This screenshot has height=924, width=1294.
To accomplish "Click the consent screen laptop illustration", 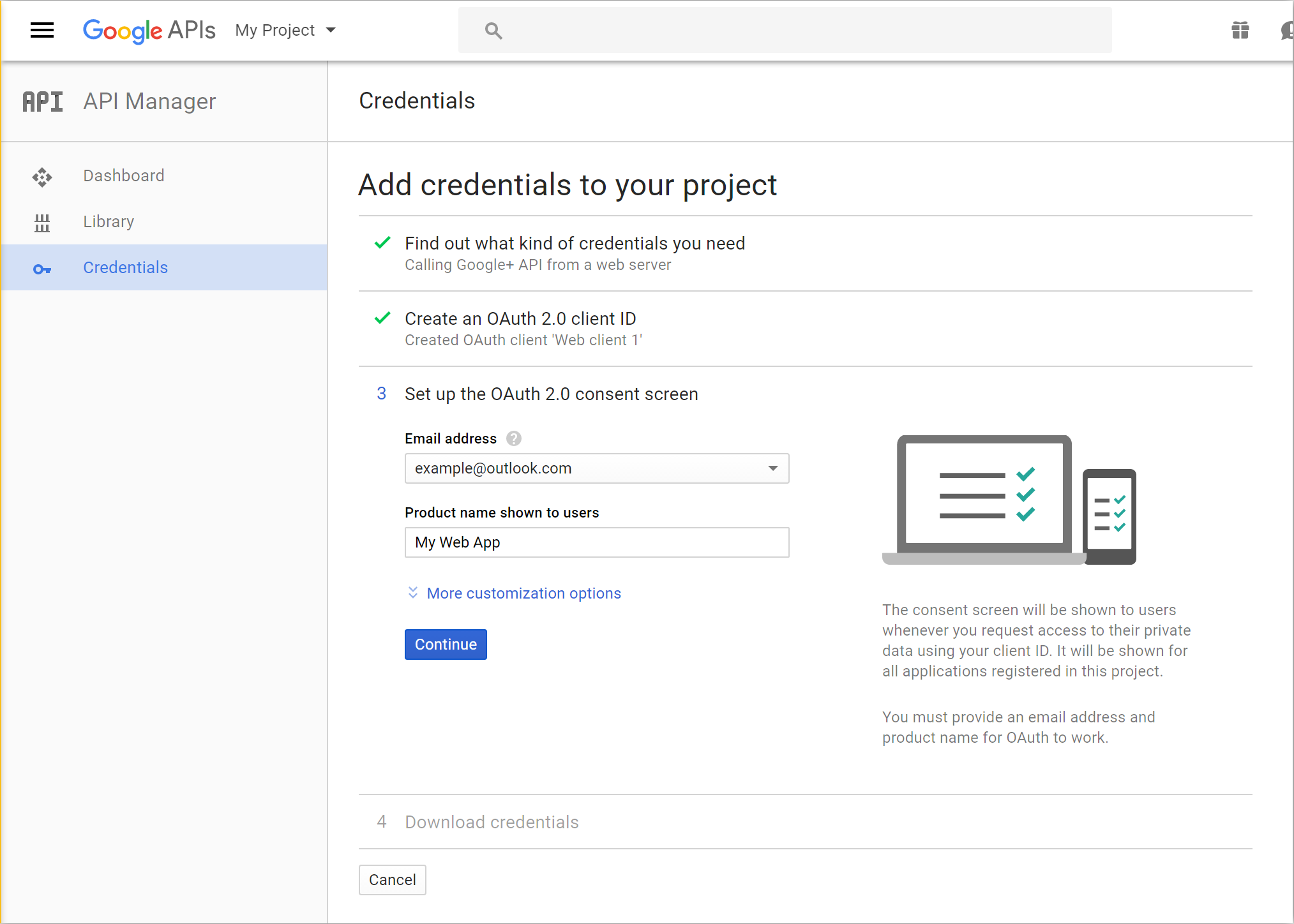I will [1009, 500].
